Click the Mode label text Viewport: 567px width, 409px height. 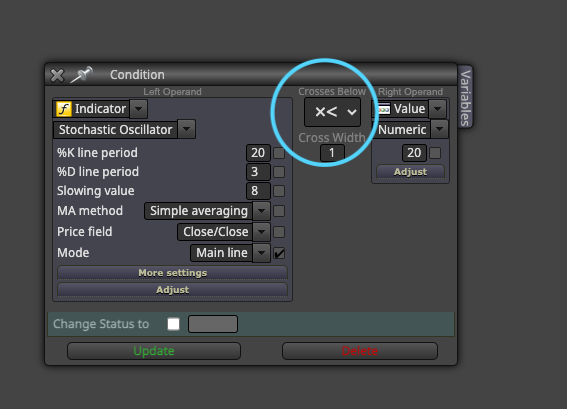[73, 253]
